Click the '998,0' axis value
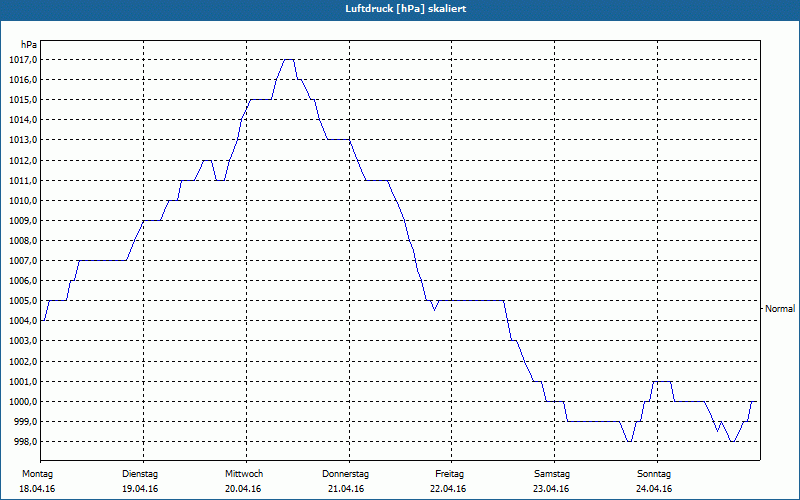Viewport: 800px width, 500px height. 25,442
